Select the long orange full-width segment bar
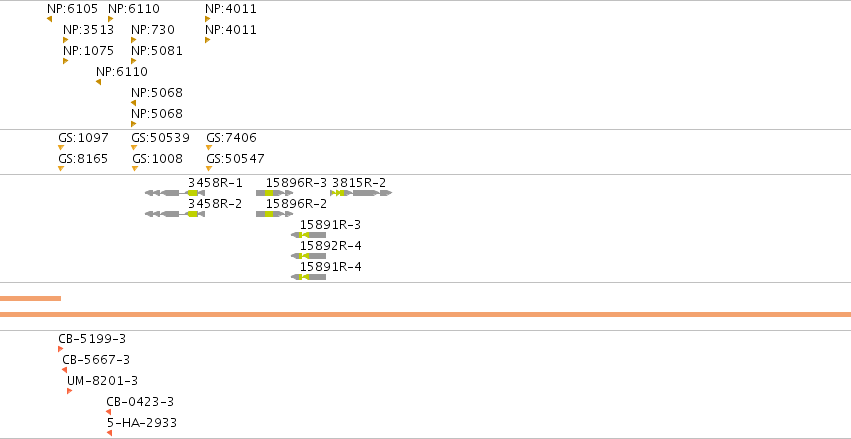Viewport: 851px width, 439px height. click(426, 315)
